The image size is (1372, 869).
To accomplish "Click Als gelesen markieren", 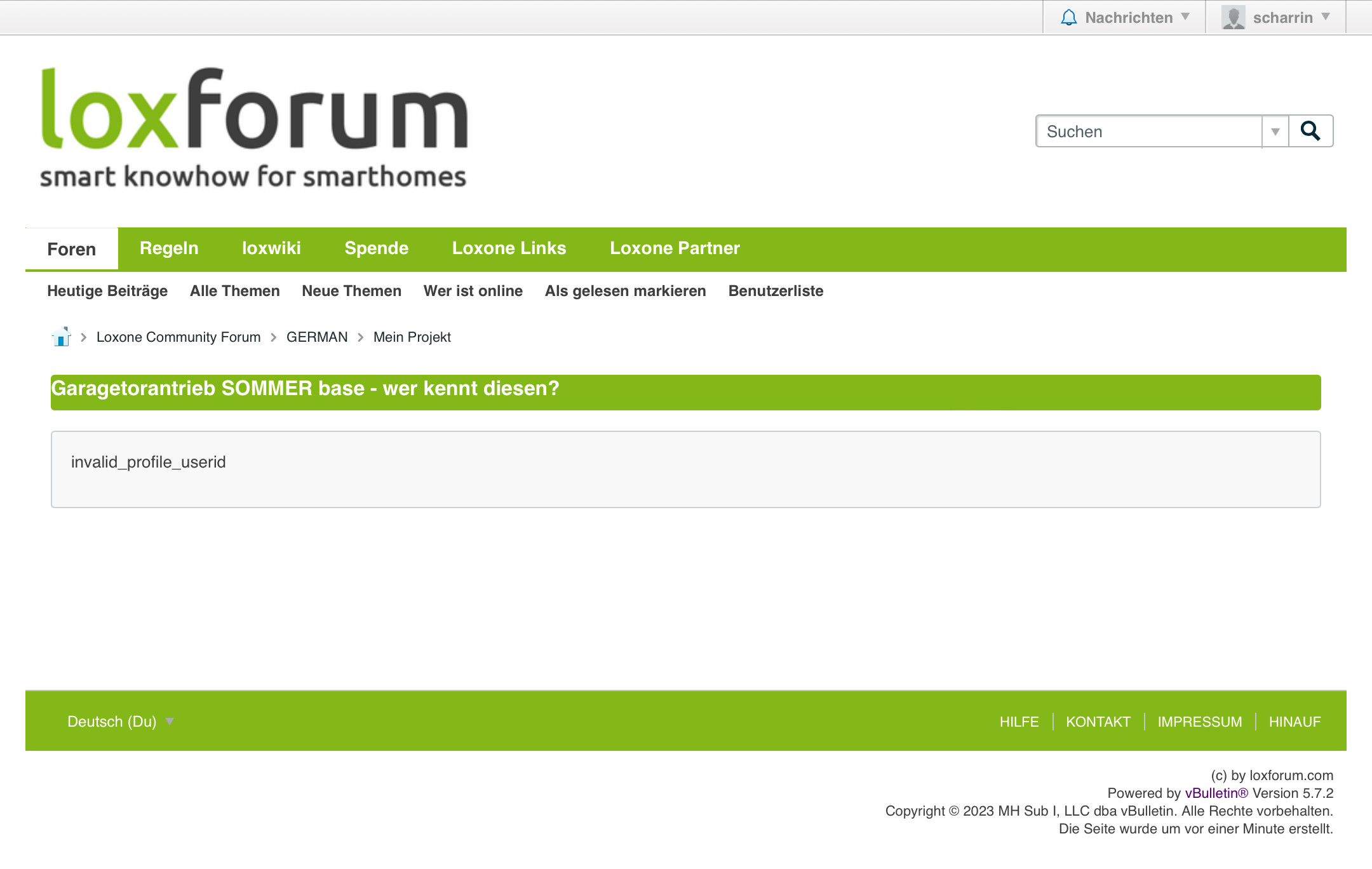I will click(625, 291).
